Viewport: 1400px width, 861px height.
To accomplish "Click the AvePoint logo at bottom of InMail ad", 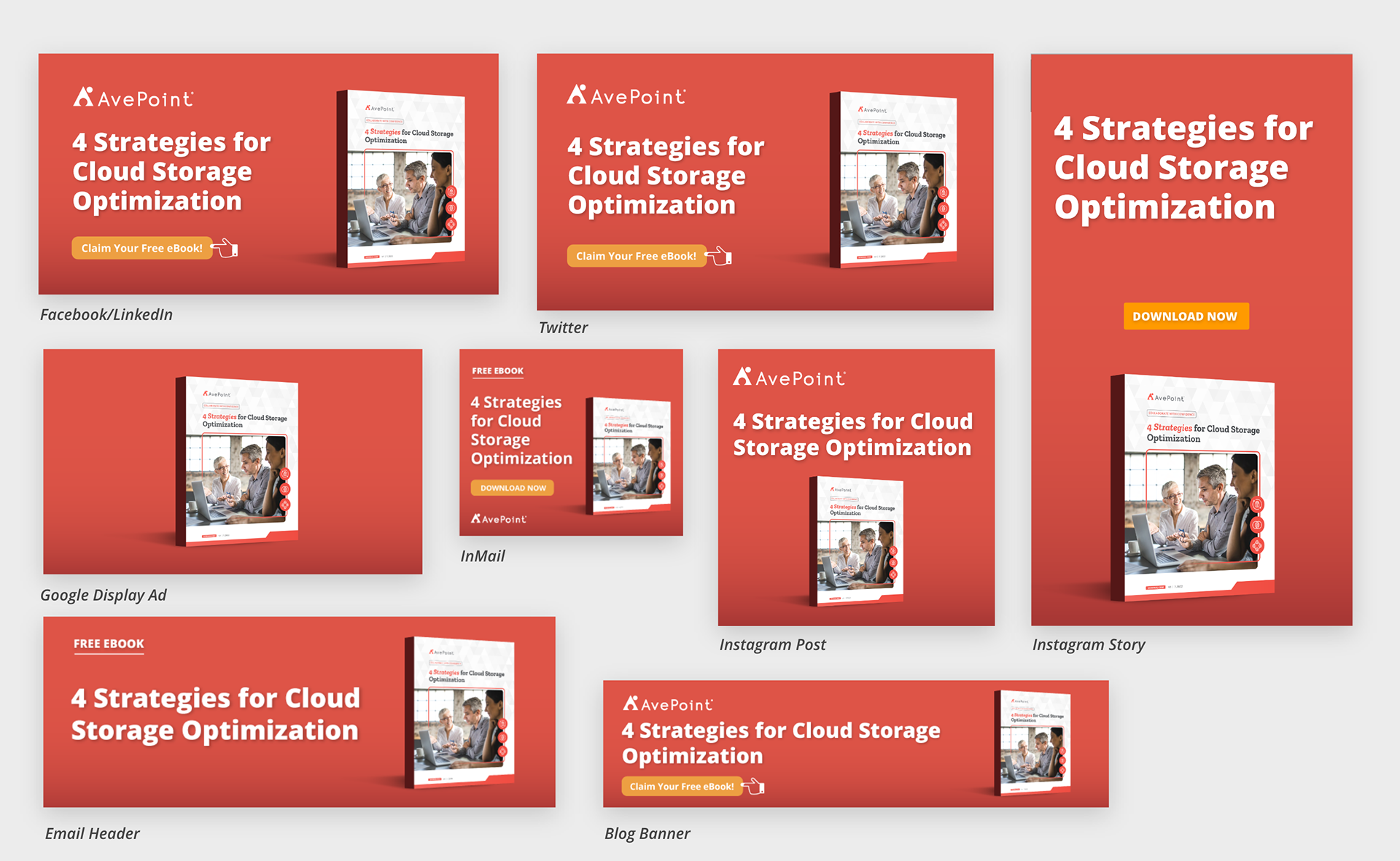I will [x=499, y=518].
